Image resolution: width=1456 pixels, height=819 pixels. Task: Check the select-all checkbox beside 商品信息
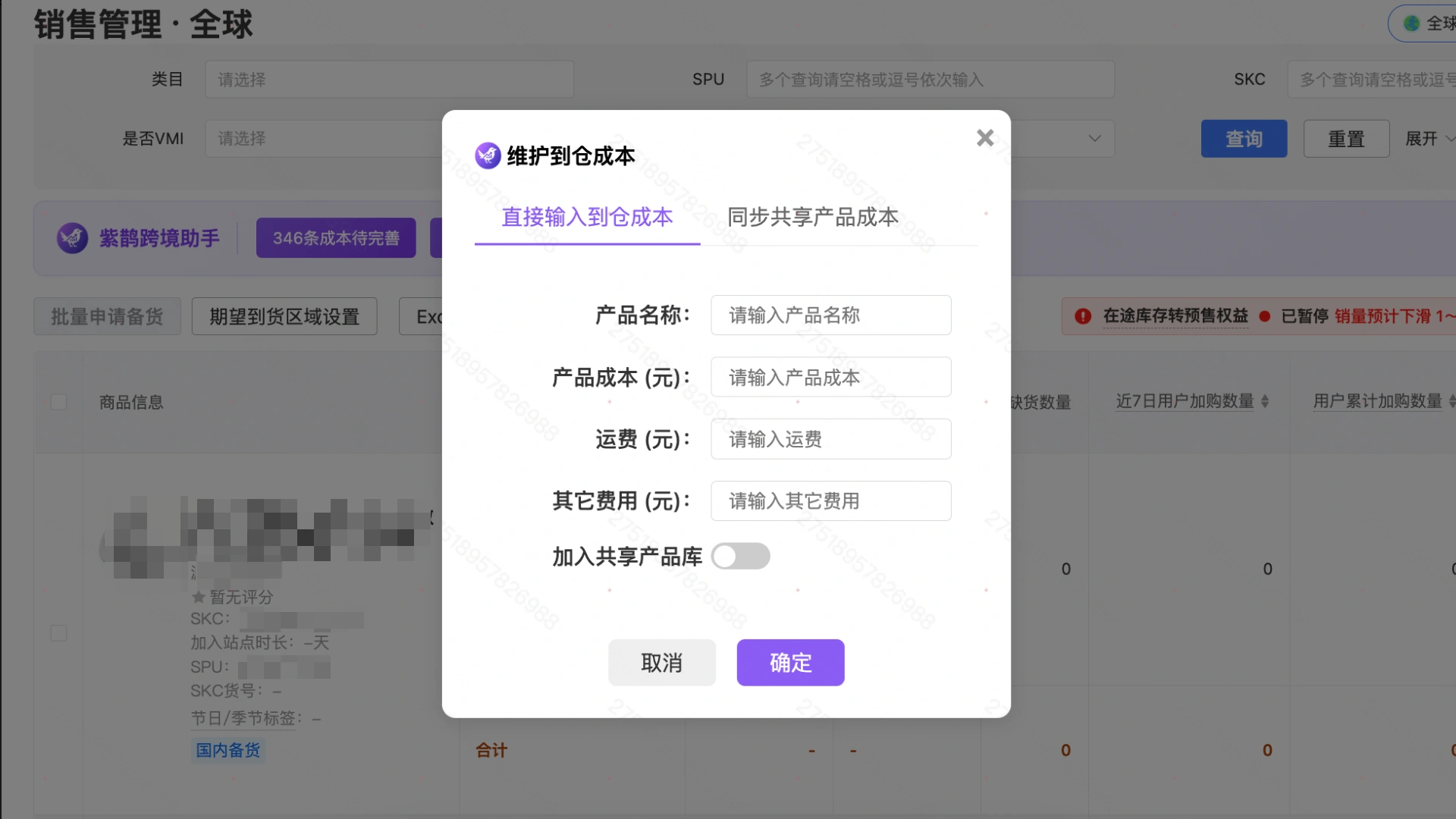(58, 402)
